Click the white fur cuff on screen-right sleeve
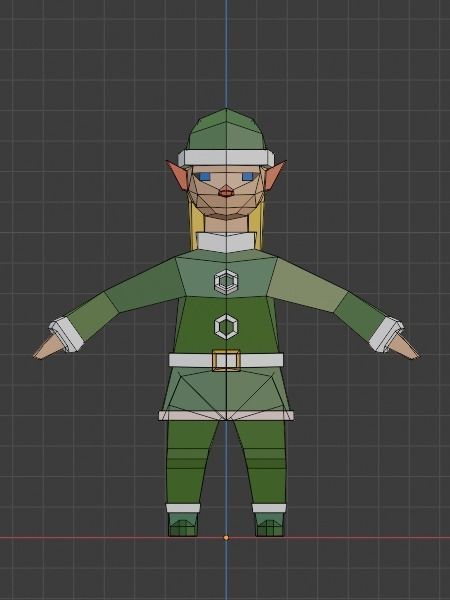 coord(386,334)
